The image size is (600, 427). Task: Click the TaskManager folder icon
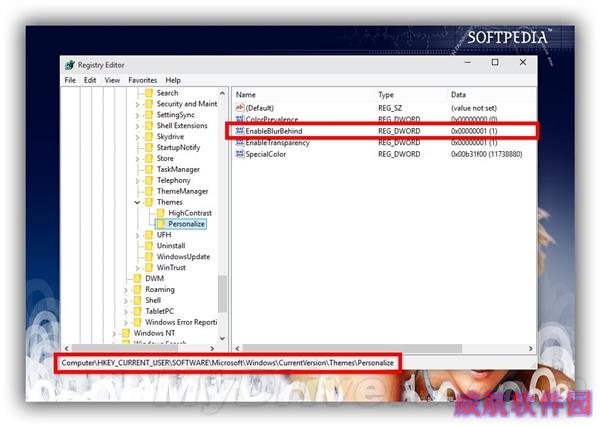tap(149, 169)
